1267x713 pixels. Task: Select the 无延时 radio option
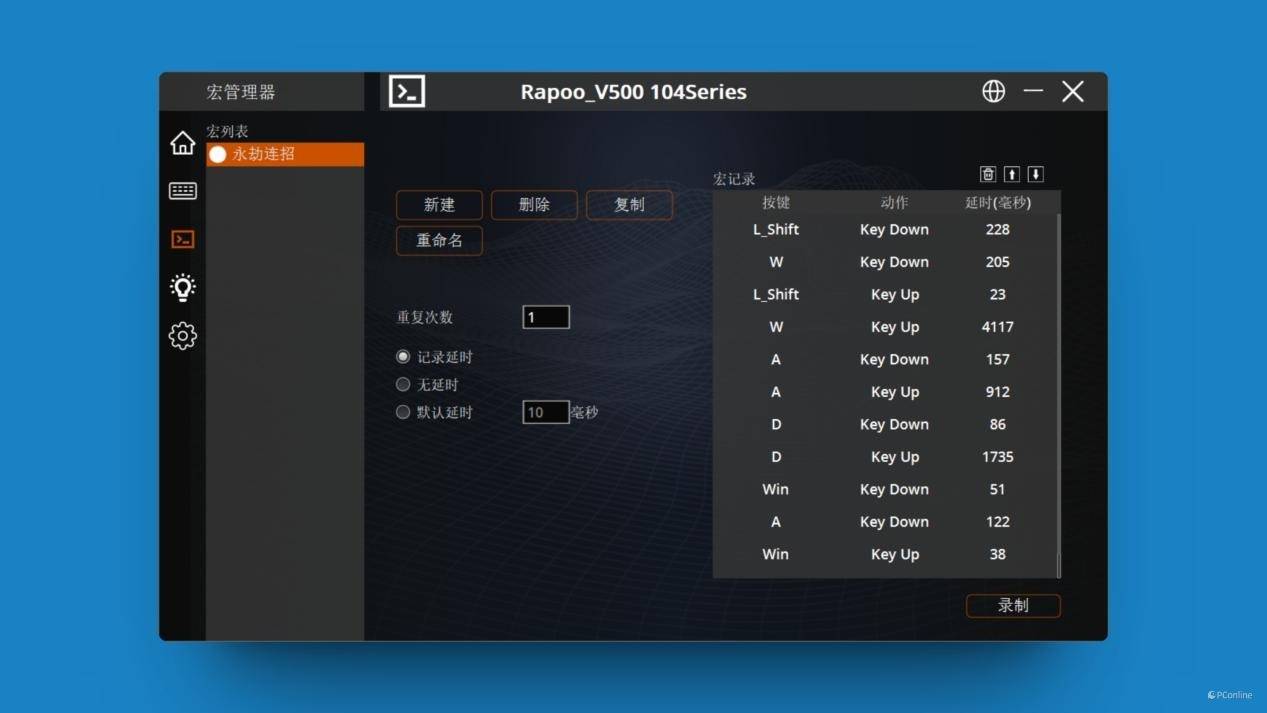[x=403, y=384]
